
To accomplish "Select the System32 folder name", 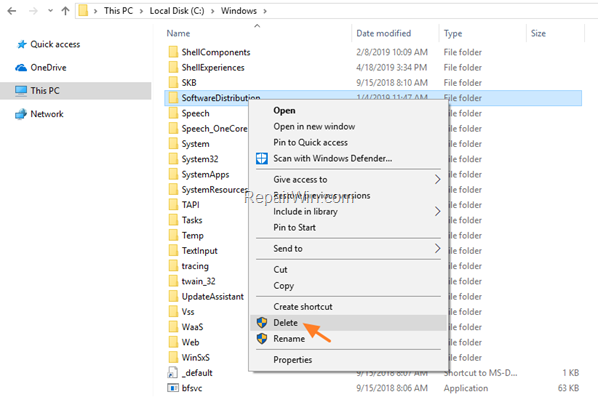I will click(200, 159).
